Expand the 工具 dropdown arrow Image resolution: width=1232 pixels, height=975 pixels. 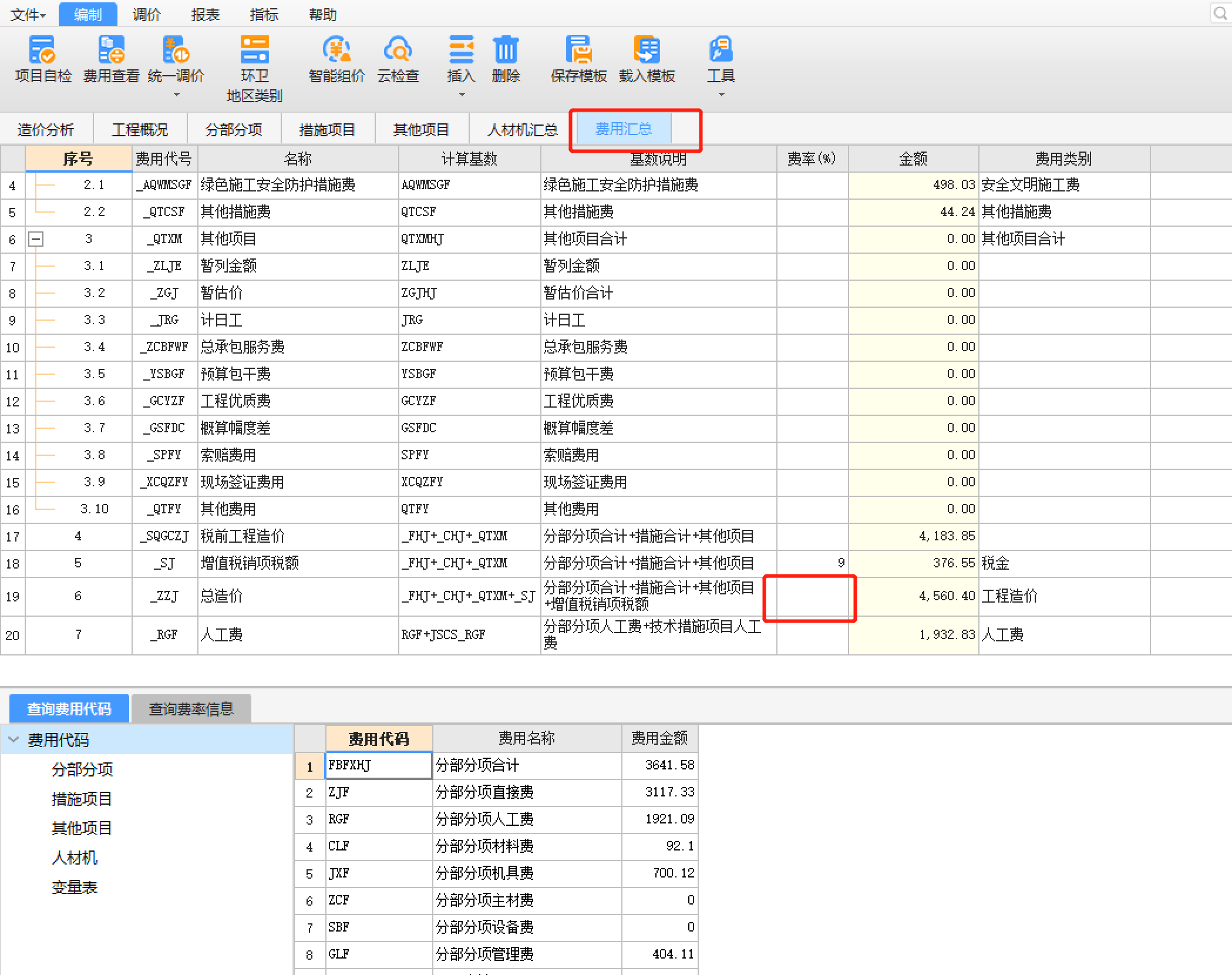722,95
